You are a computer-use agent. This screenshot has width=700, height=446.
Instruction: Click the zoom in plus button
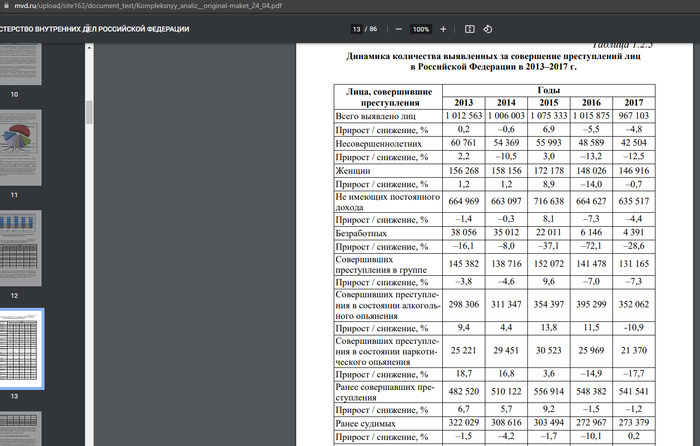[x=443, y=29]
